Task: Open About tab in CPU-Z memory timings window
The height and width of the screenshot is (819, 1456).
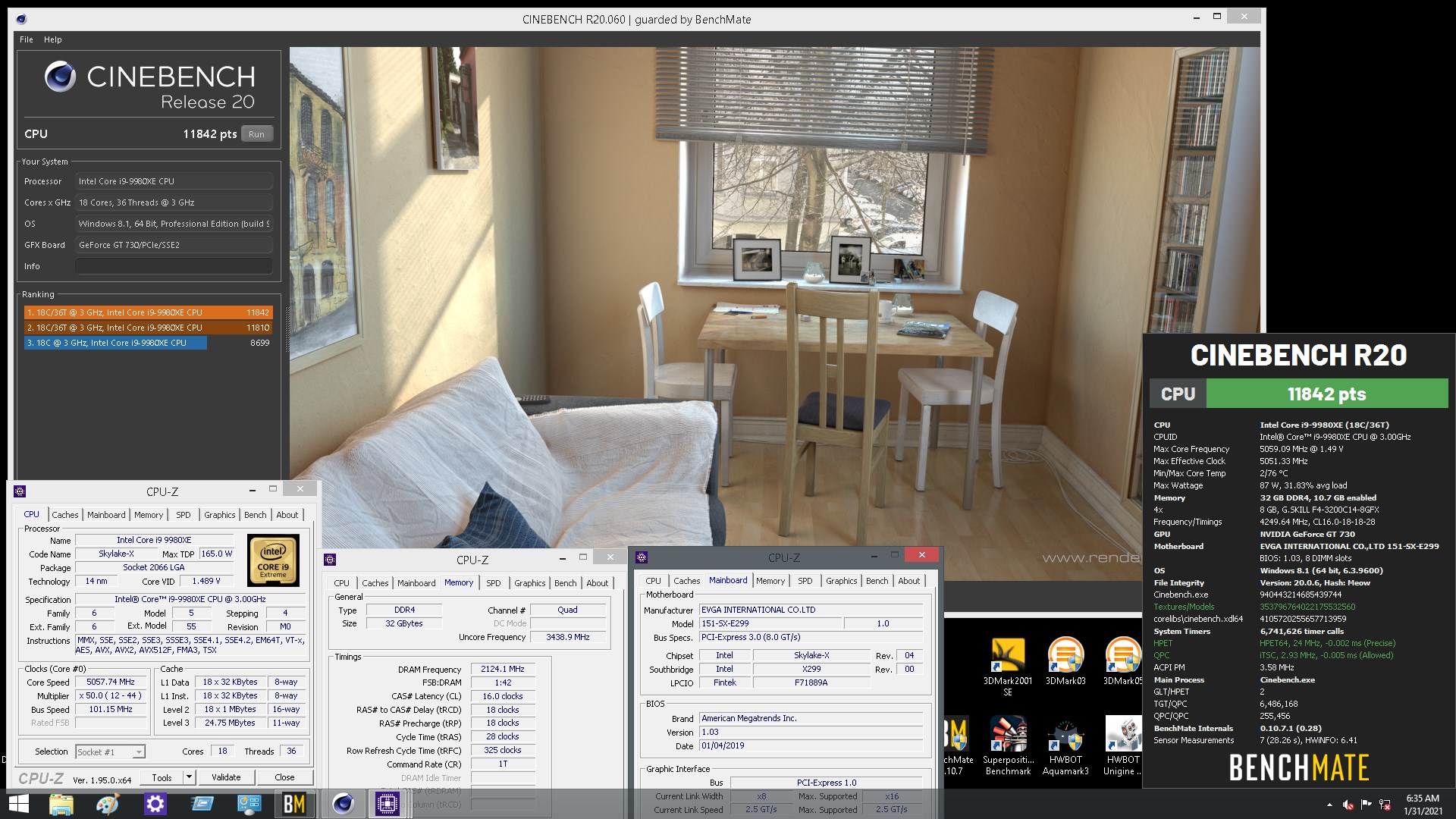Action: point(598,583)
